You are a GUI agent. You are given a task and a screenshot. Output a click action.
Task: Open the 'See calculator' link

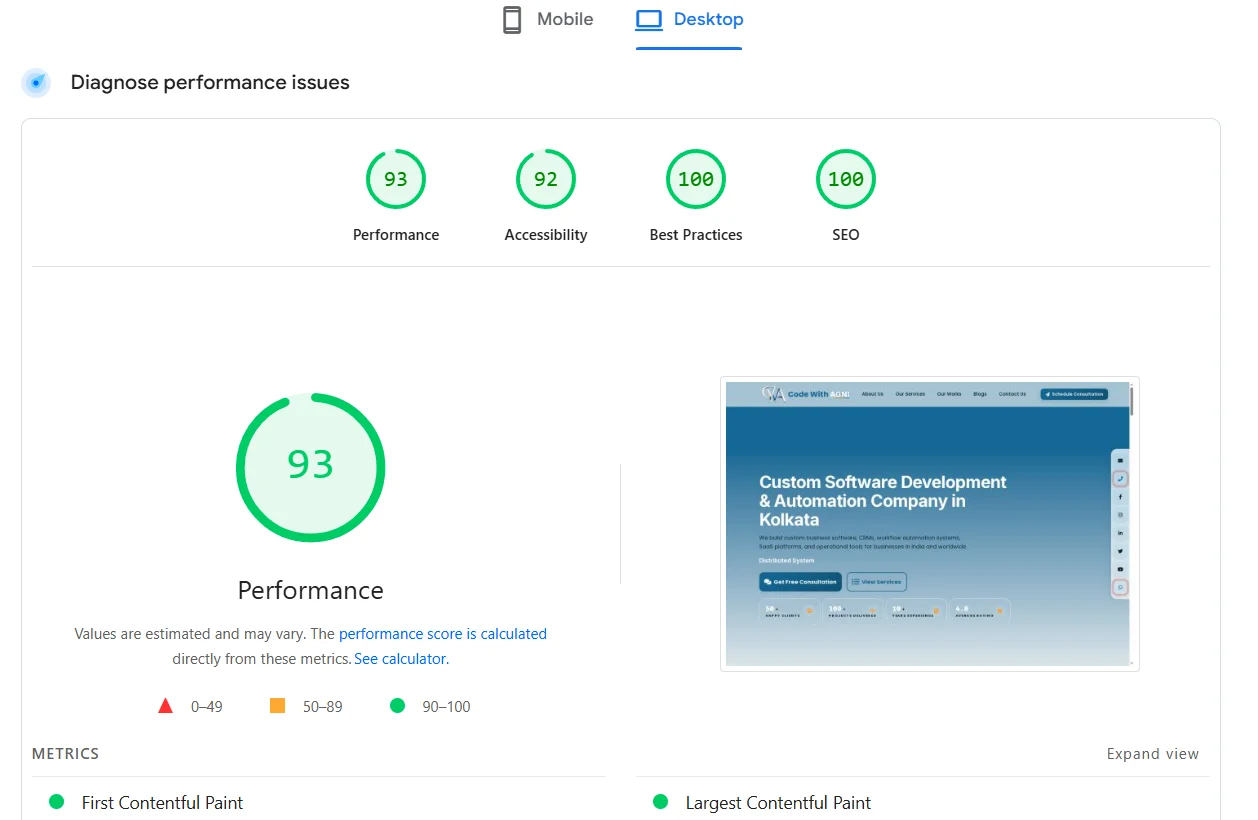(x=400, y=659)
